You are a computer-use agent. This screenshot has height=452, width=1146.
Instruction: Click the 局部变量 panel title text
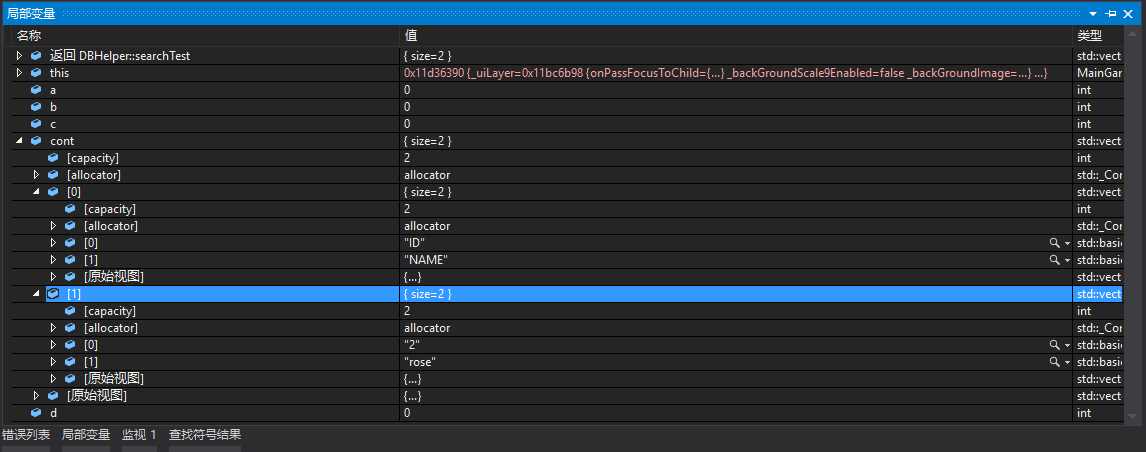point(31,14)
